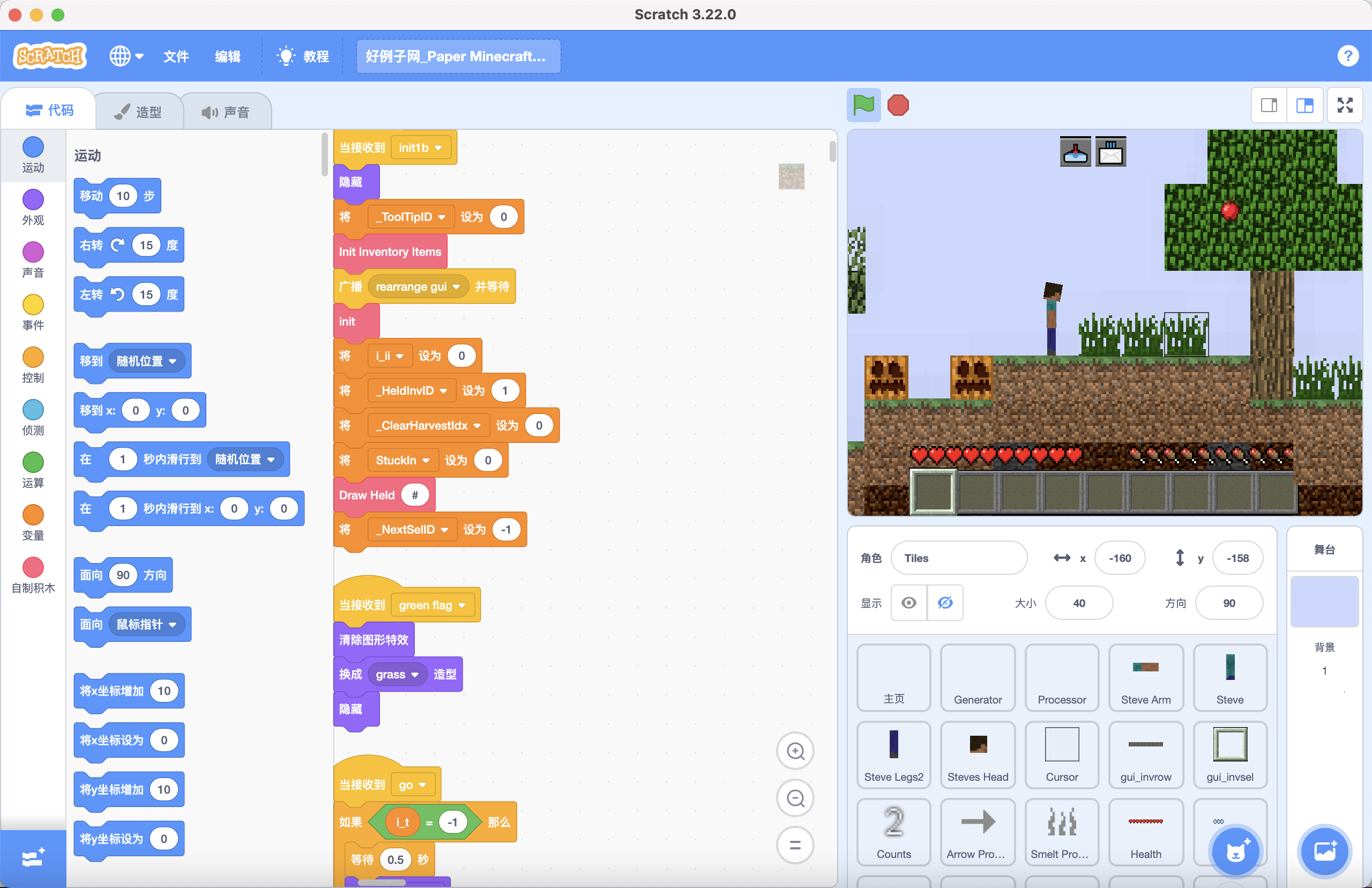Select the 变量 block category

click(x=33, y=522)
